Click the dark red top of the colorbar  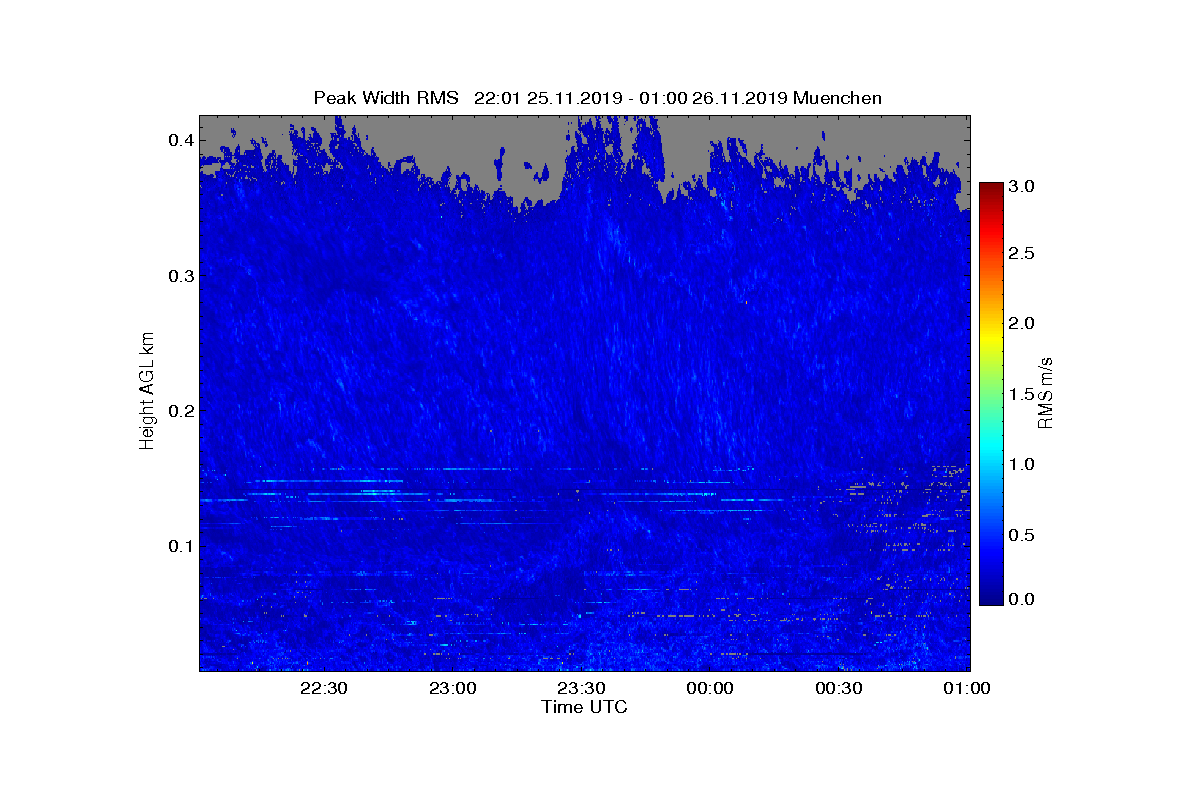(991, 190)
